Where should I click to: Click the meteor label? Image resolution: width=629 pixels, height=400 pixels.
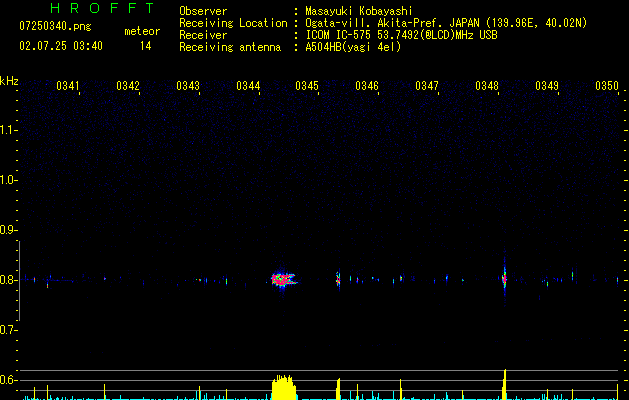point(142,31)
